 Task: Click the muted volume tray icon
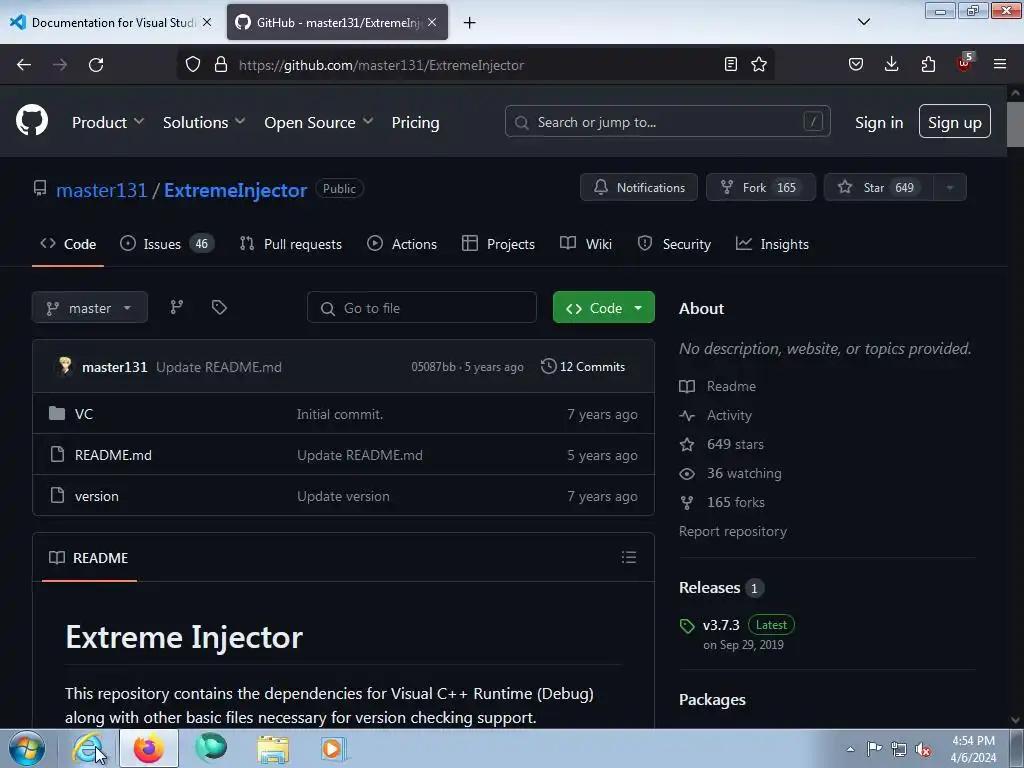(923, 749)
